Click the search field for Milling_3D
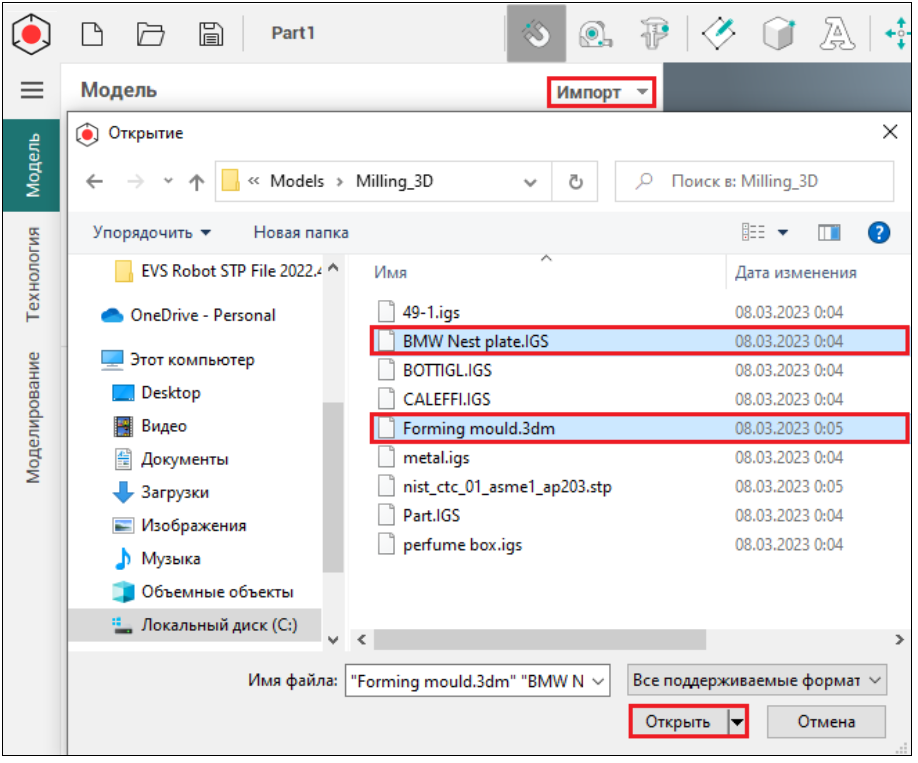The width and height of the screenshot is (918, 763). 754,181
